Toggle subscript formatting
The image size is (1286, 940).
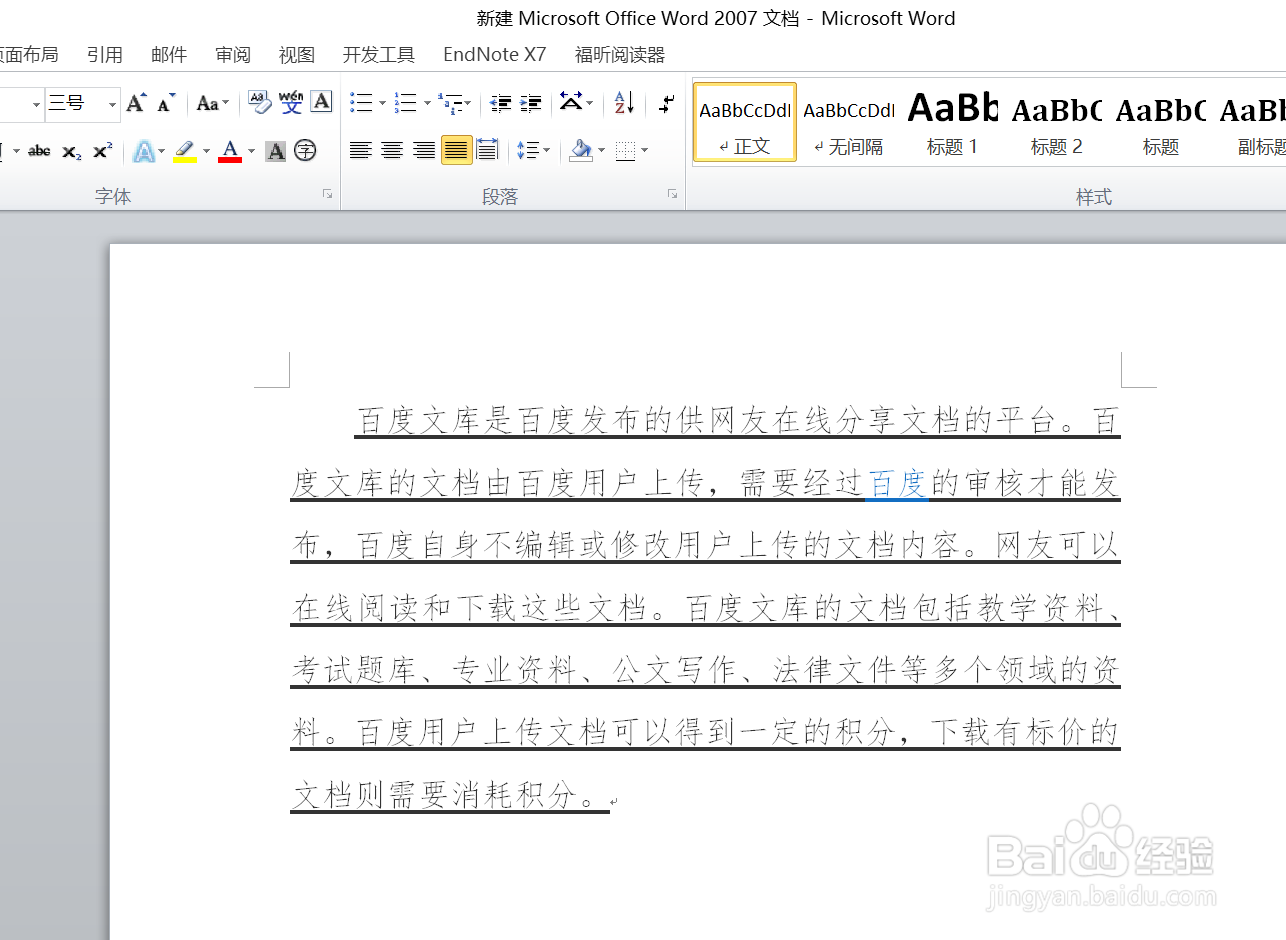[71, 151]
